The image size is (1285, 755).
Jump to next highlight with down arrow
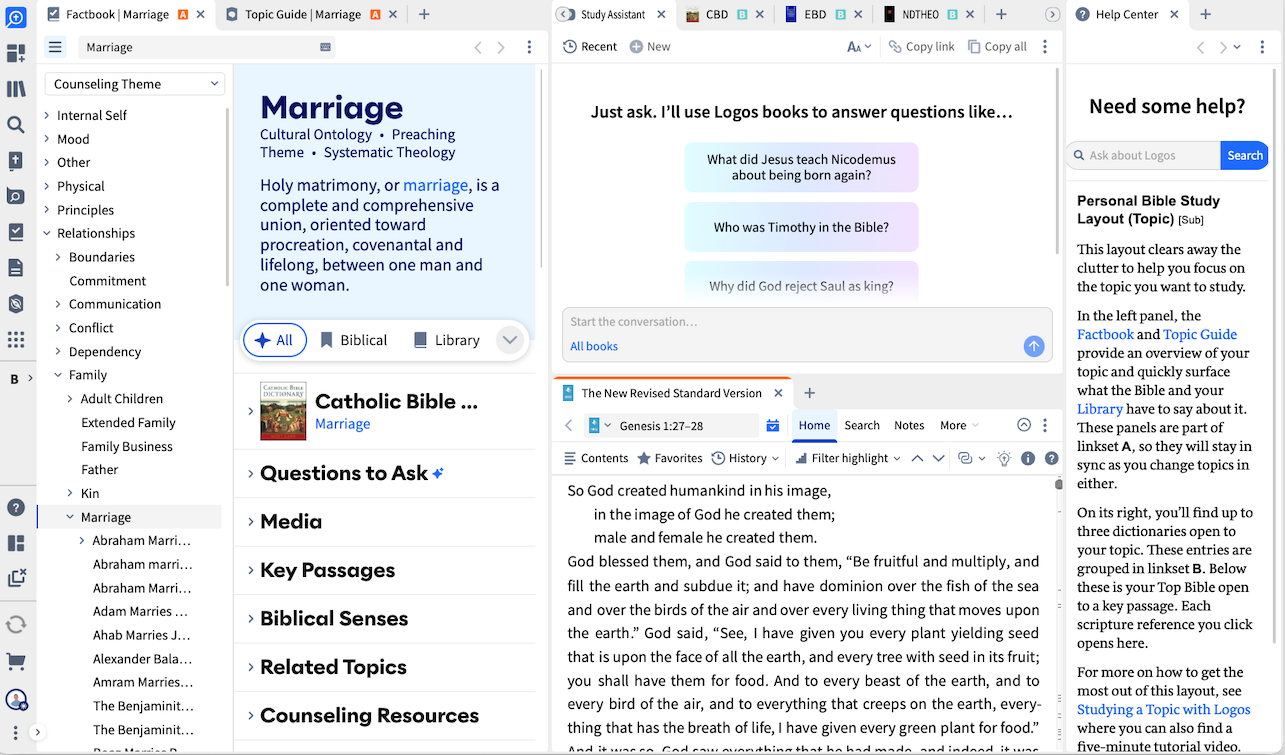point(938,458)
